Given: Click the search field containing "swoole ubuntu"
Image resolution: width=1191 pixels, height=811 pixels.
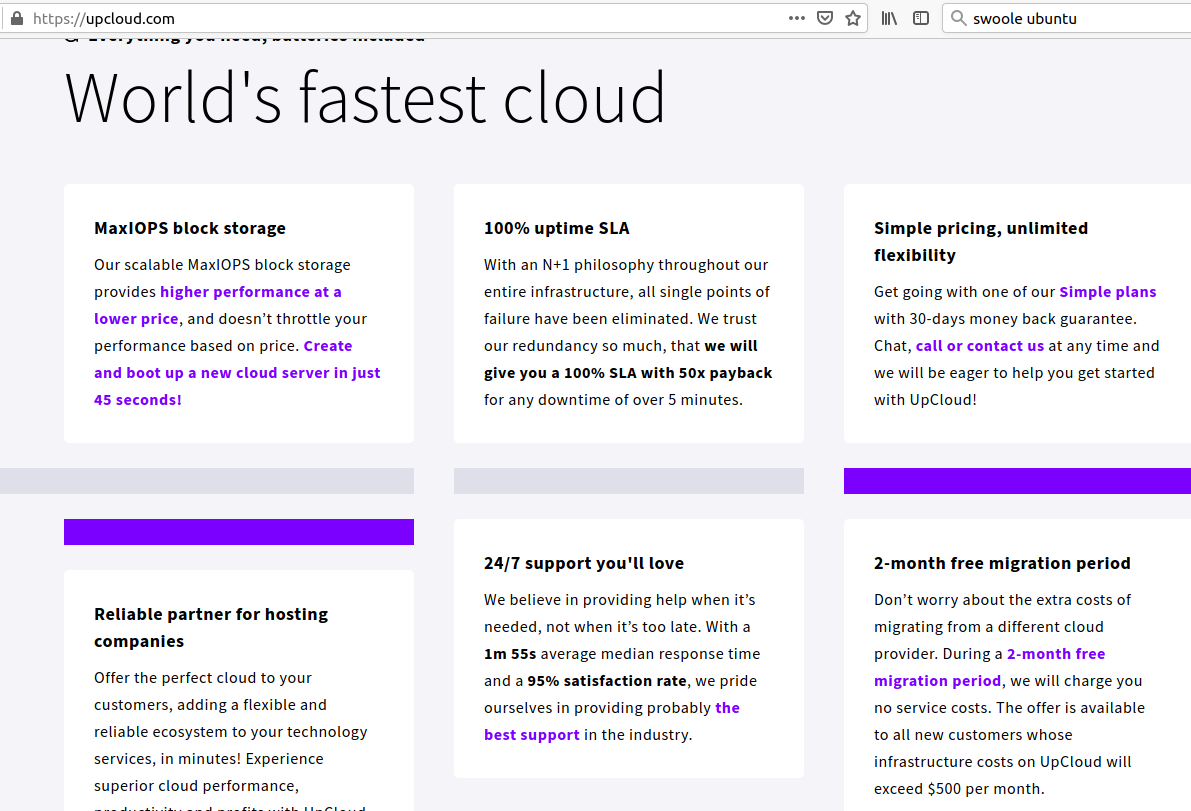Looking at the screenshot, I should click(1070, 18).
